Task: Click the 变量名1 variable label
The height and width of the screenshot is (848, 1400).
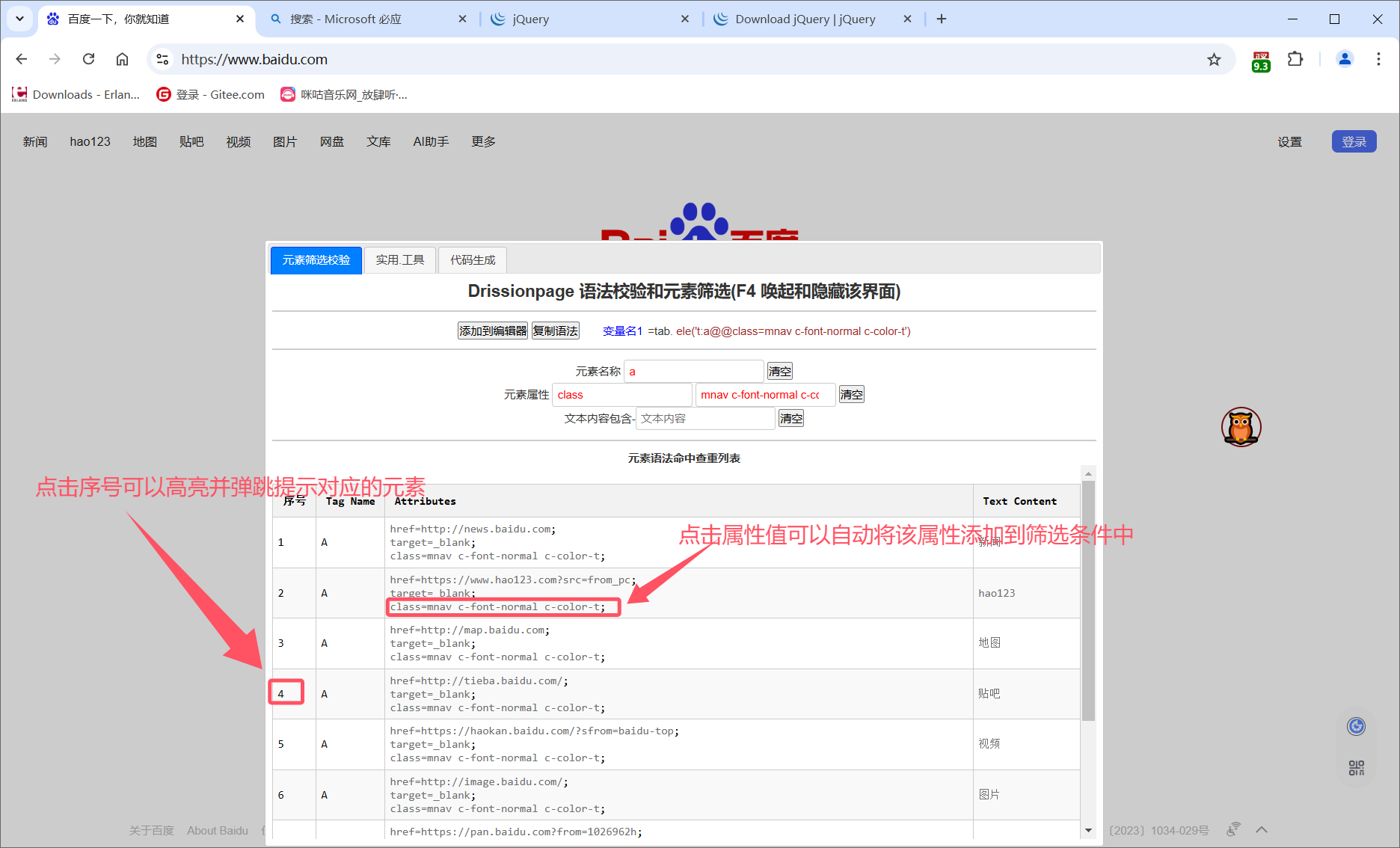Action: coord(622,331)
